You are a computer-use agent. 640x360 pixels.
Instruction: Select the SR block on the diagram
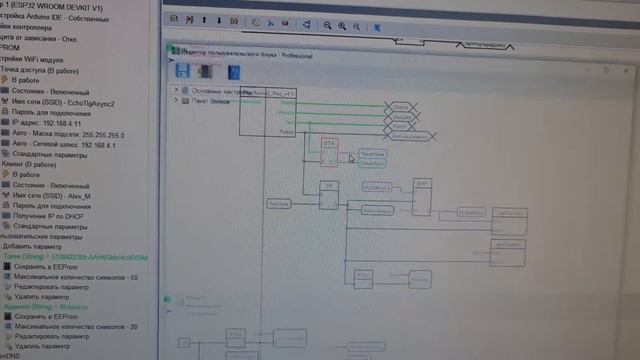point(329,195)
